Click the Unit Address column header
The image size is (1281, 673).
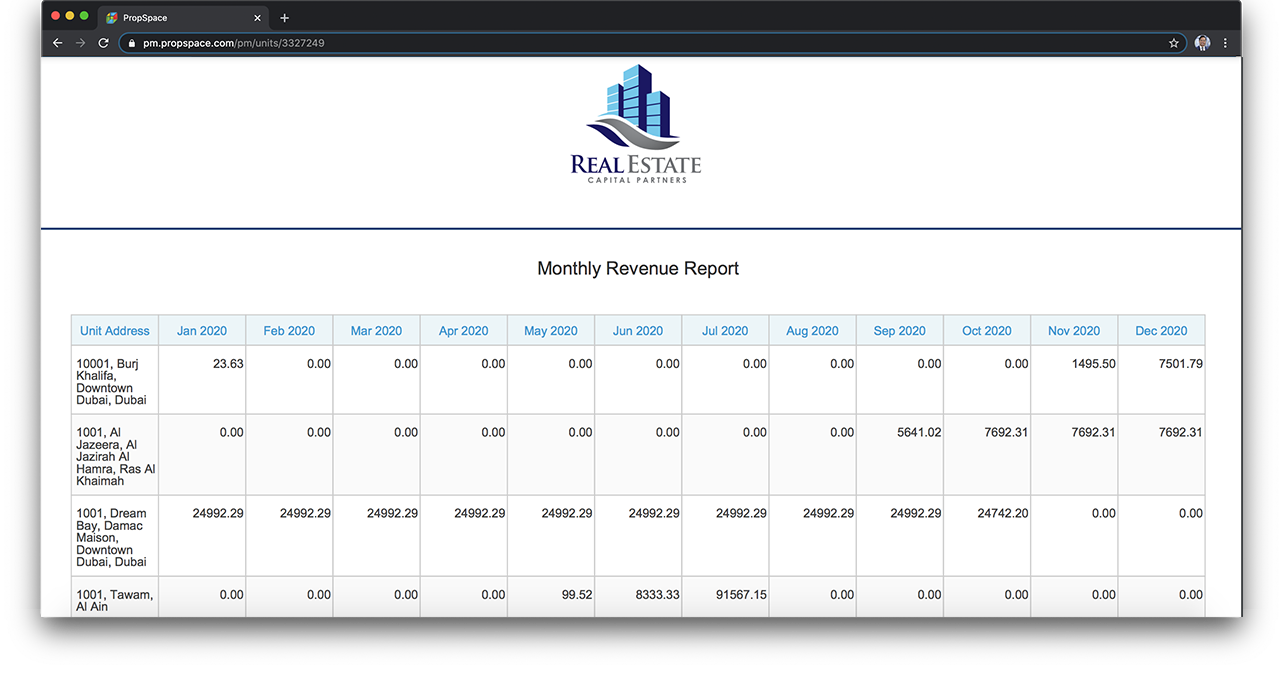coord(115,331)
